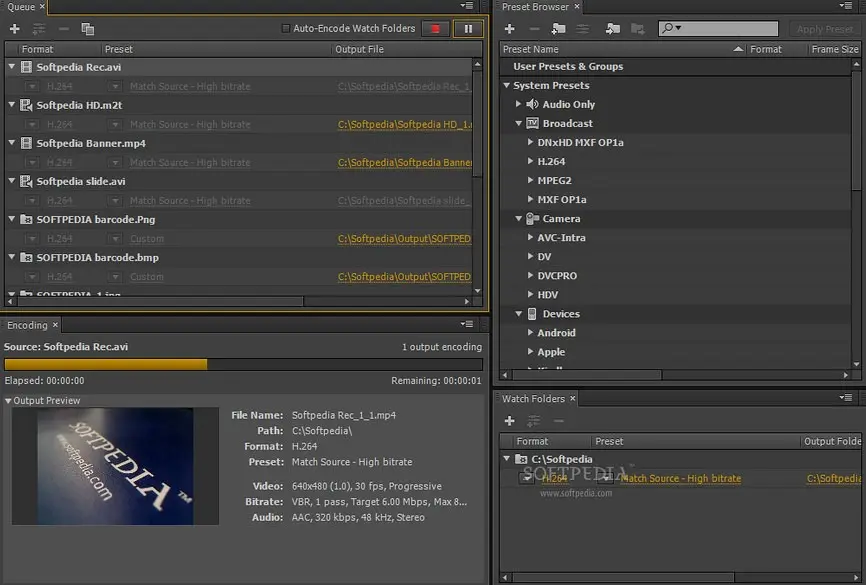Add a new watch folder
866x585 pixels.
pyautogui.click(x=509, y=421)
